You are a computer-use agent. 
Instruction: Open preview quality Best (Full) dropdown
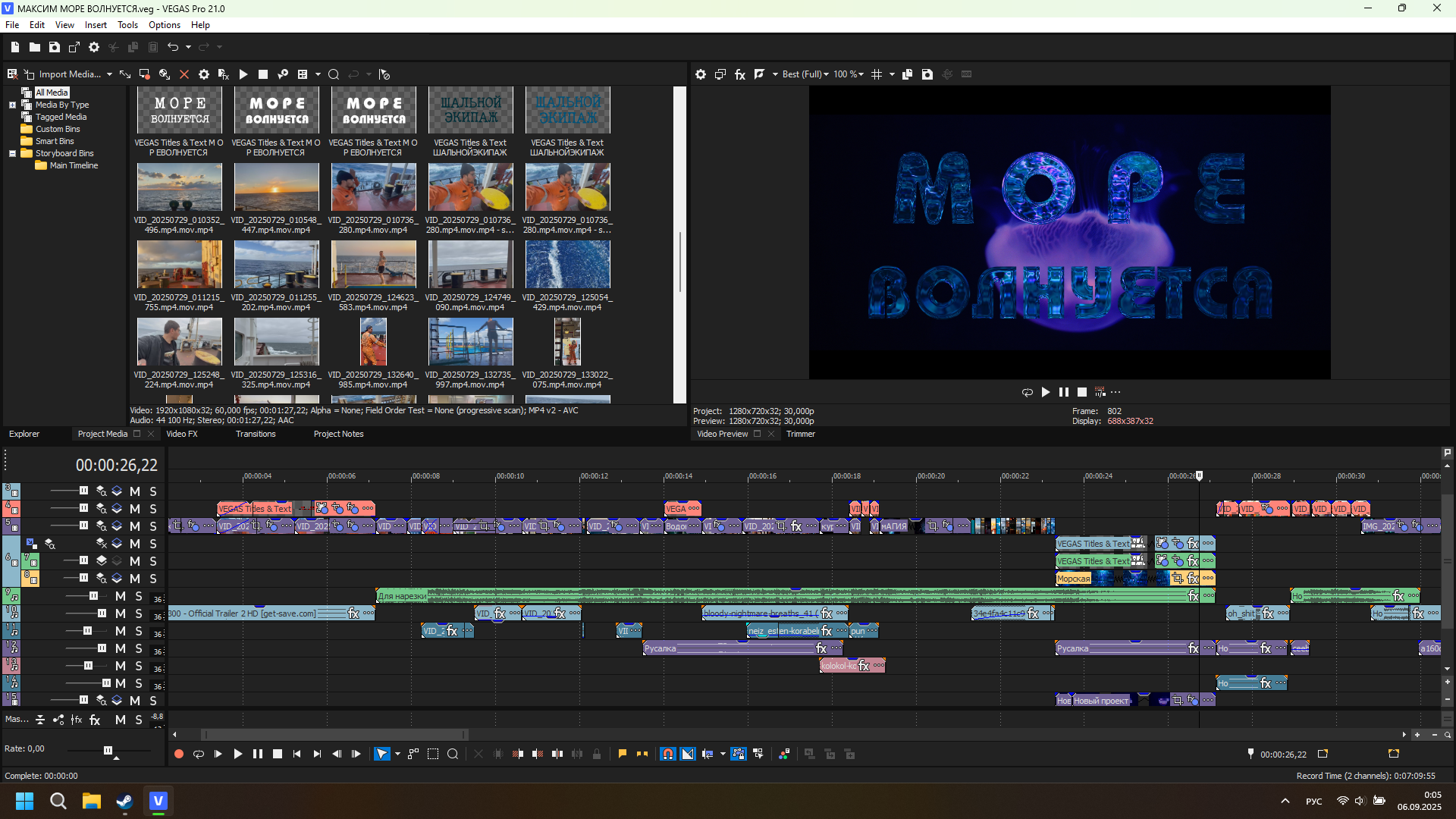point(805,74)
